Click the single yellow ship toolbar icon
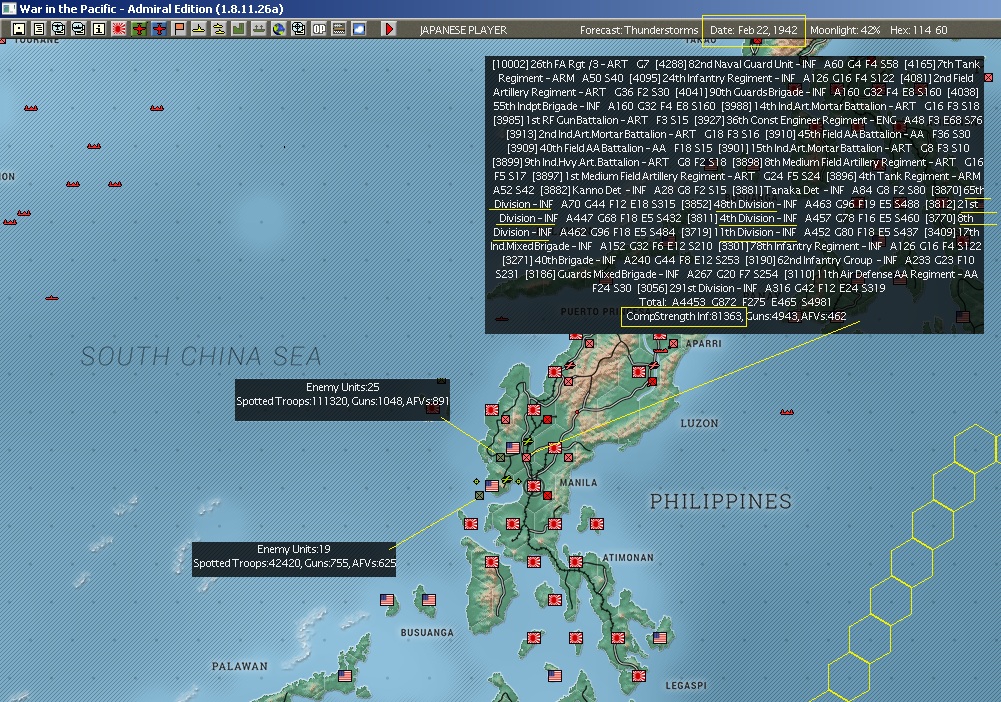1001x702 pixels. click(199, 29)
